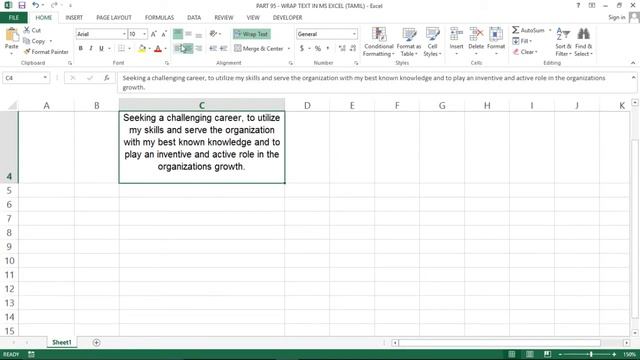Screen dimensions: 640x360
Task: Cut the selected cell contents
Action: (x=32, y=30)
